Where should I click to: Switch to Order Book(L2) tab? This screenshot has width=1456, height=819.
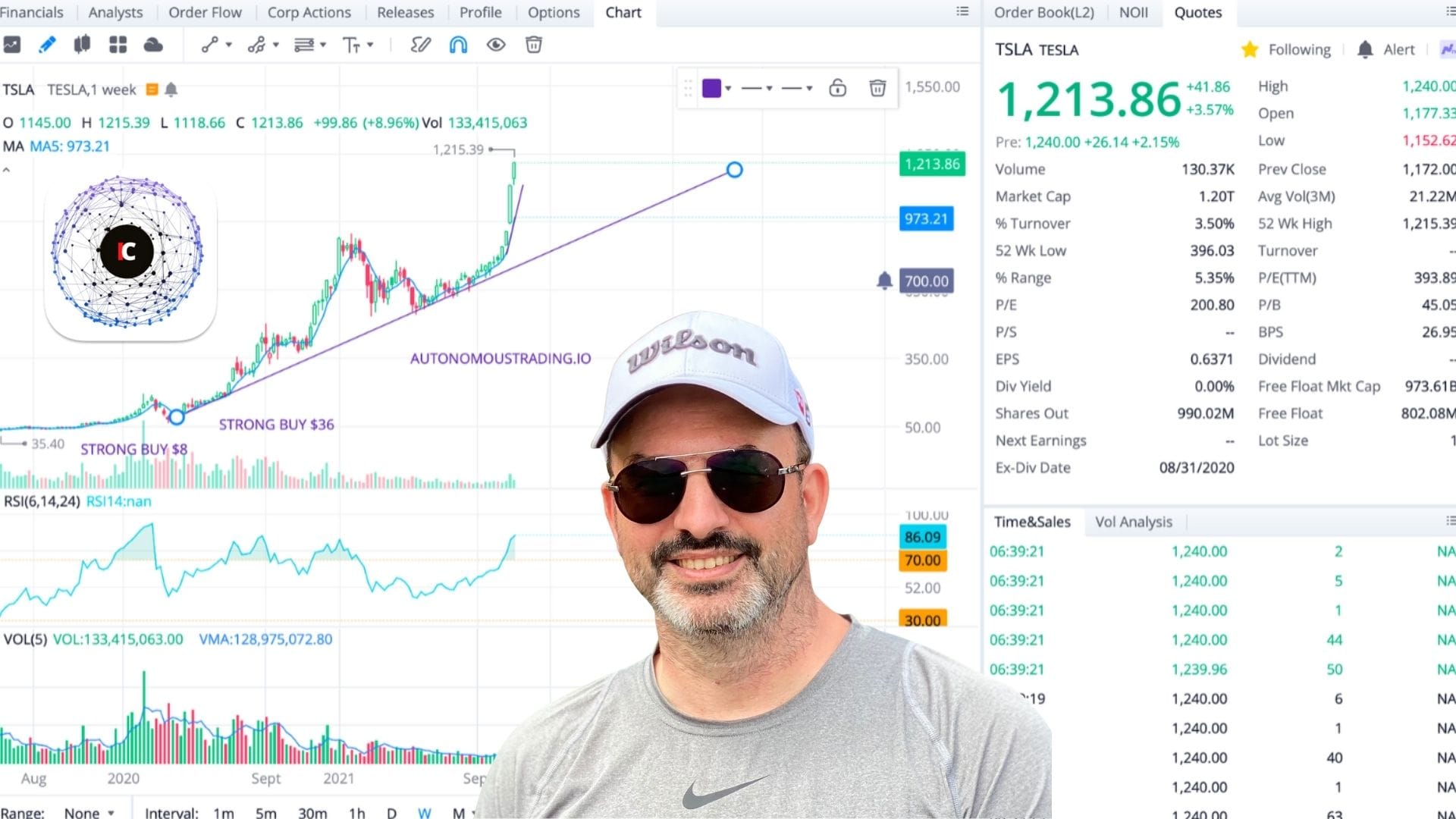1043,12
